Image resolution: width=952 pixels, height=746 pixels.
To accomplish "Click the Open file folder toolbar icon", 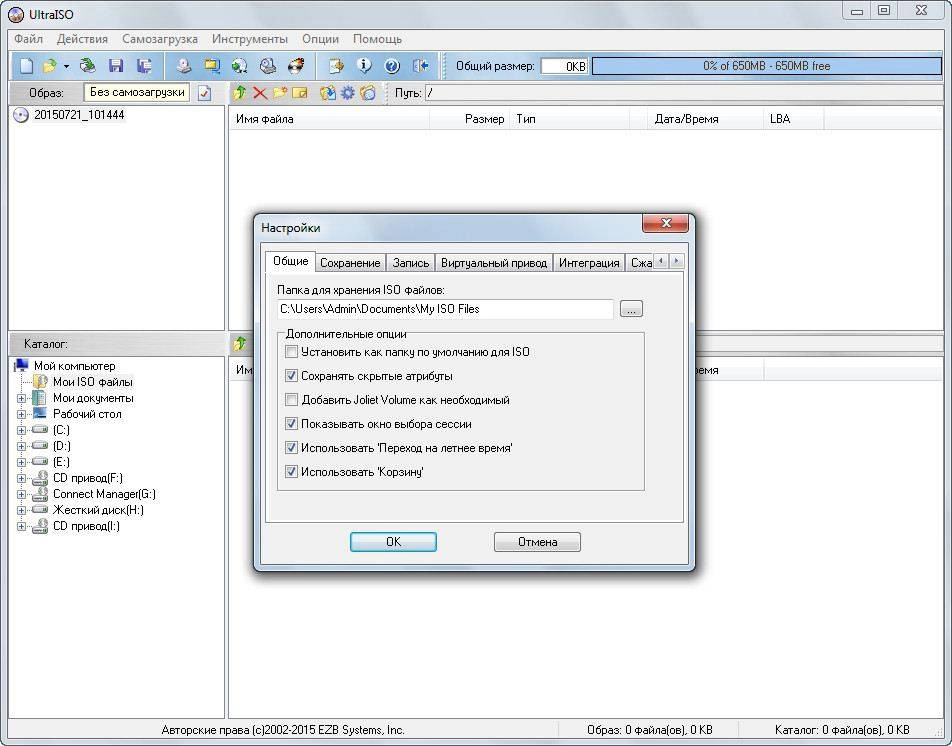I will [50, 66].
